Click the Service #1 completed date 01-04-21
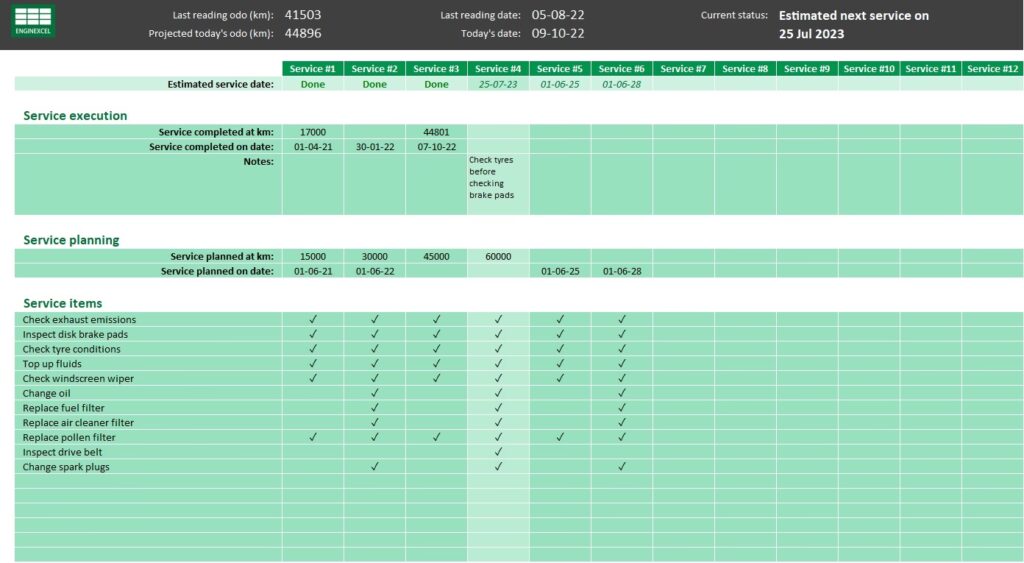The width and height of the screenshot is (1024, 563). click(x=313, y=147)
